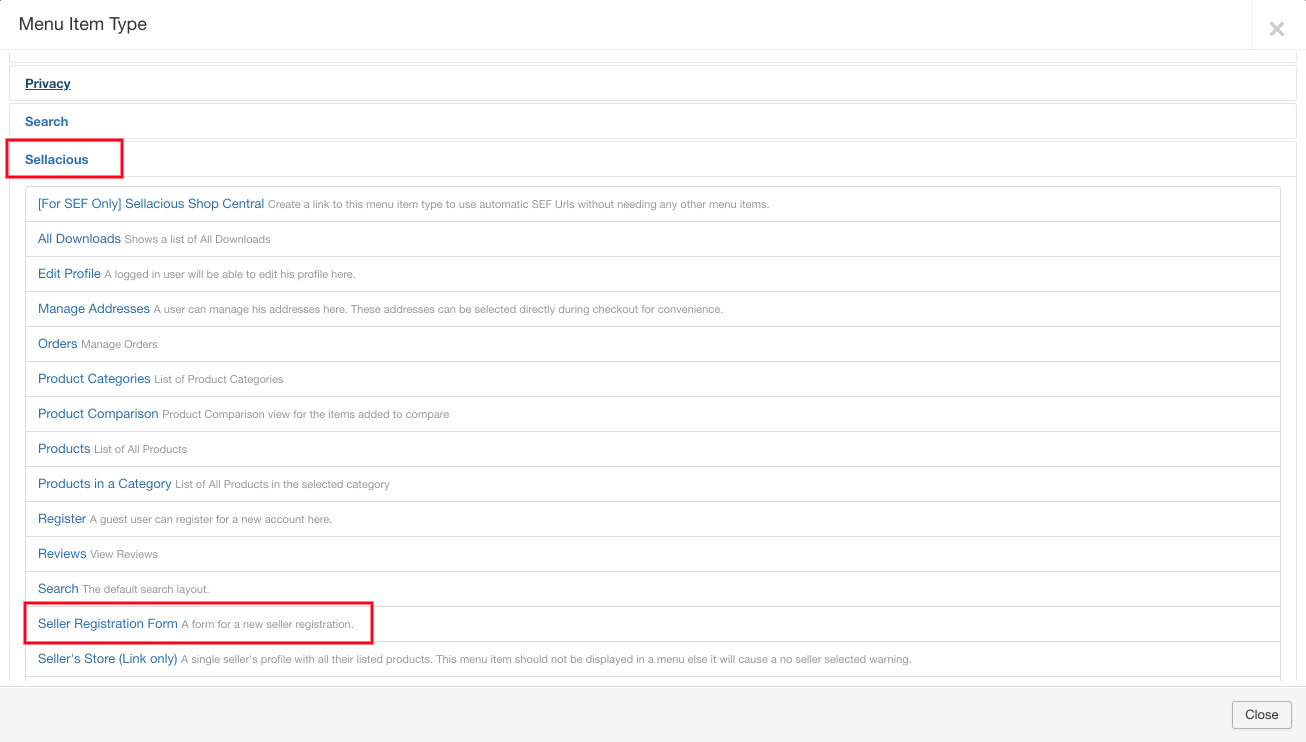Viewport: 1306px width, 742px height.
Task: Choose the Products menu item type
Action: coord(64,449)
